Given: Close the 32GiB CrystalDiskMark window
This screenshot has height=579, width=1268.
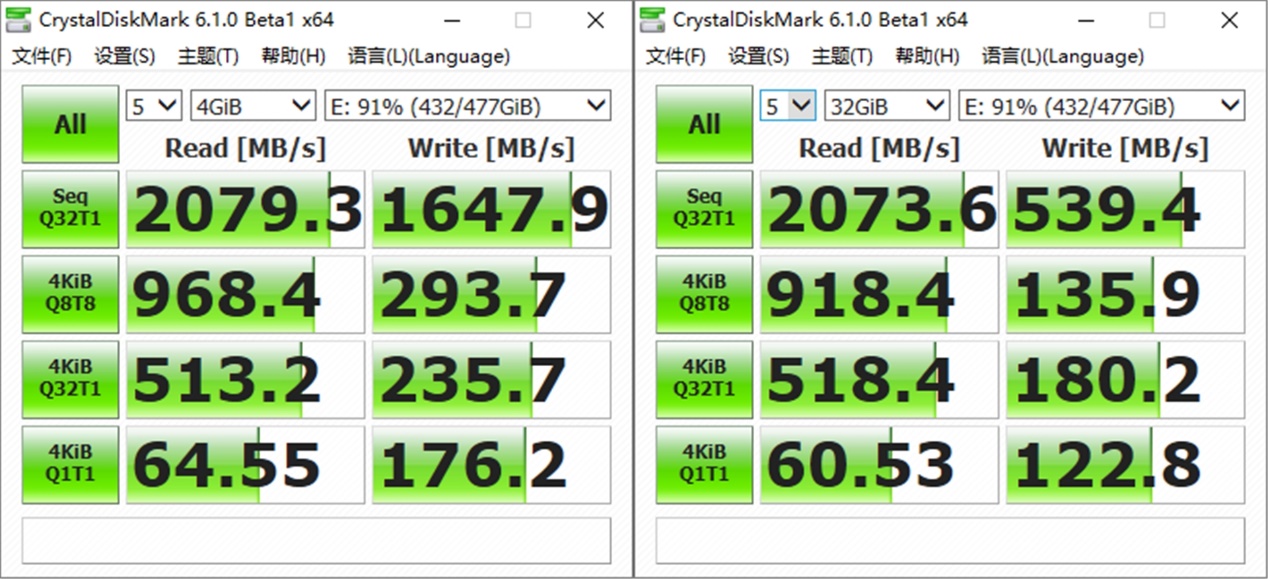Looking at the screenshot, I should coord(1230,20).
